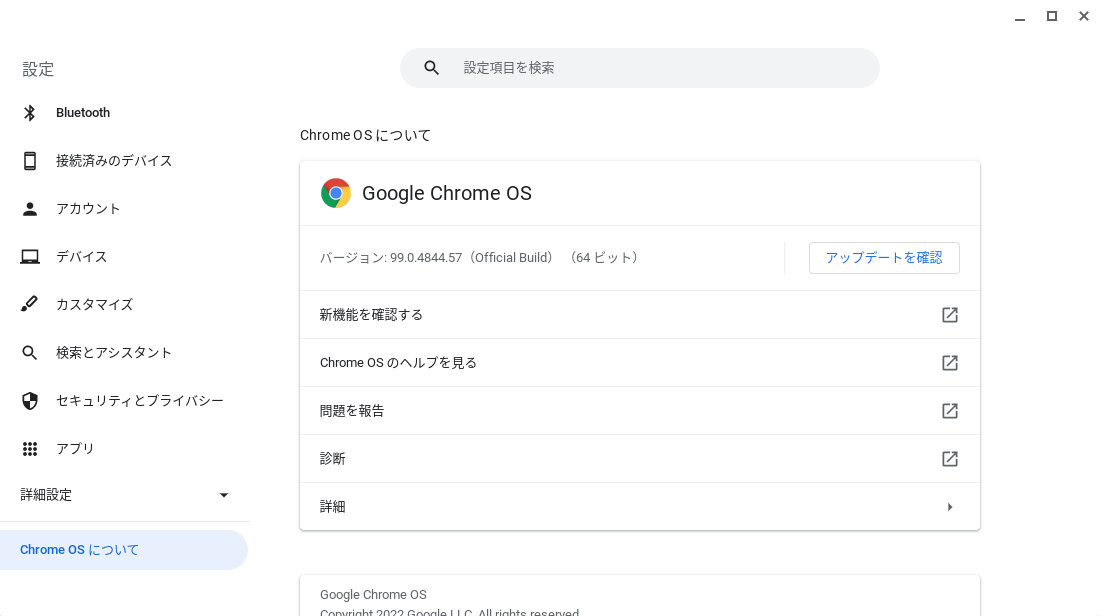Viewport: 1100px width, 616px height.
Task: Click external link icon for Chrome OS のヘルプを見る
Action: [950, 363]
